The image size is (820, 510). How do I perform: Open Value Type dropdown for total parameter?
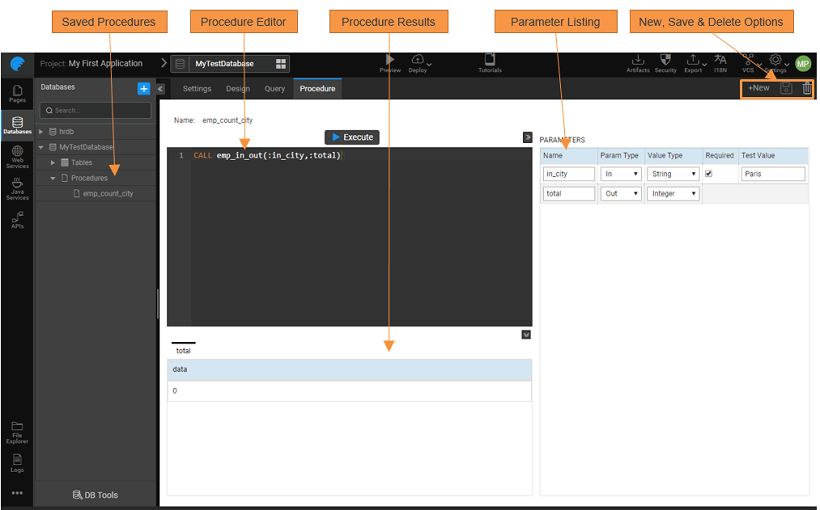(673, 194)
